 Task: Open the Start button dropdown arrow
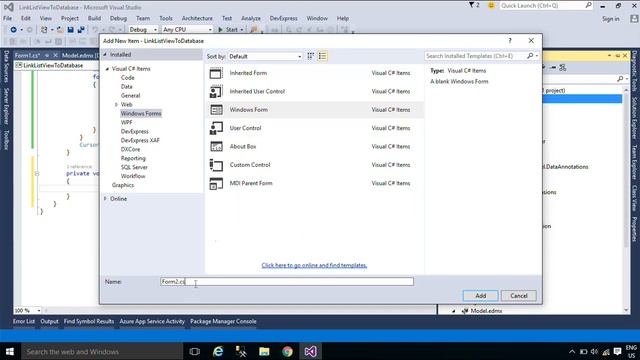(242, 30)
